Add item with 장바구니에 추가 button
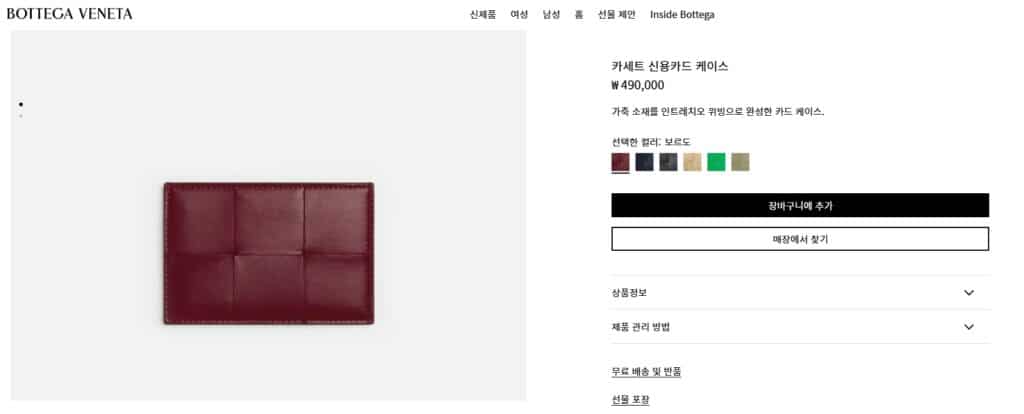The height and width of the screenshot is (414, 1024). point(800,205)
